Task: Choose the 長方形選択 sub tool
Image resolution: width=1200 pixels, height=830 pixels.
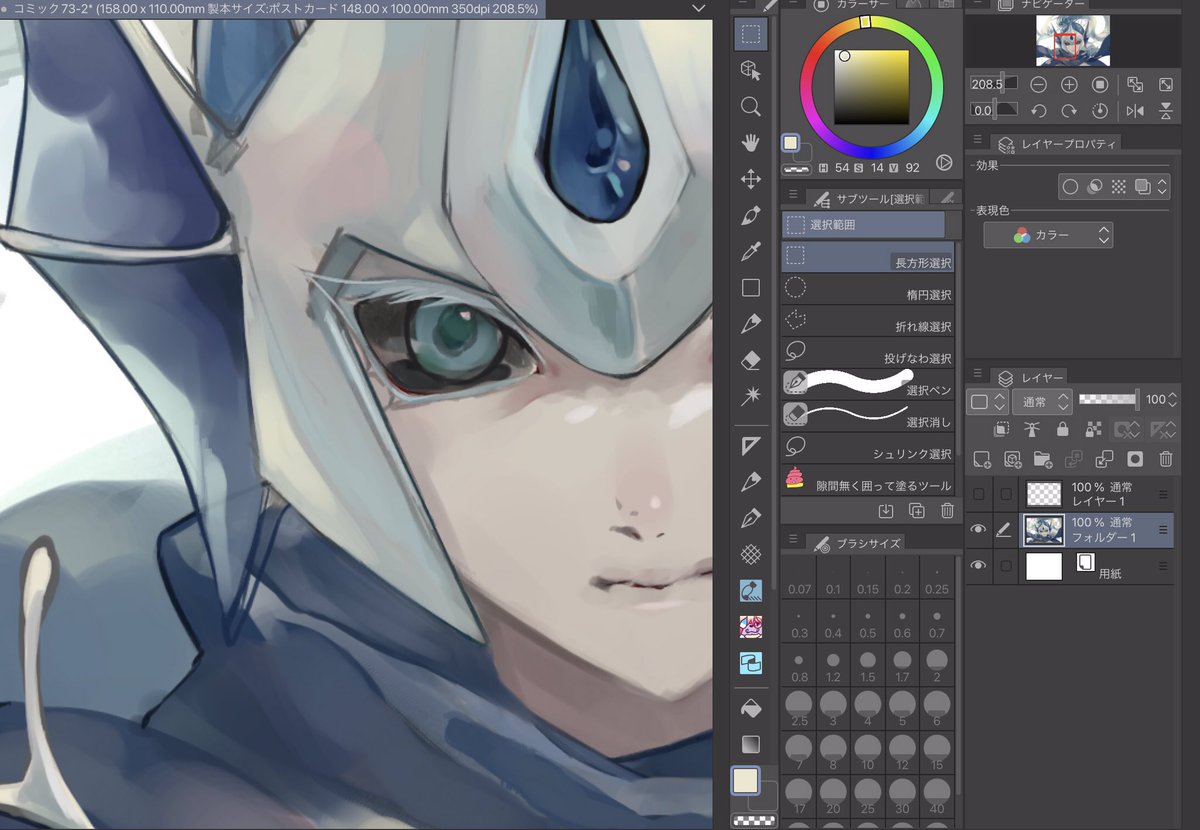Action: pos(868,257)
